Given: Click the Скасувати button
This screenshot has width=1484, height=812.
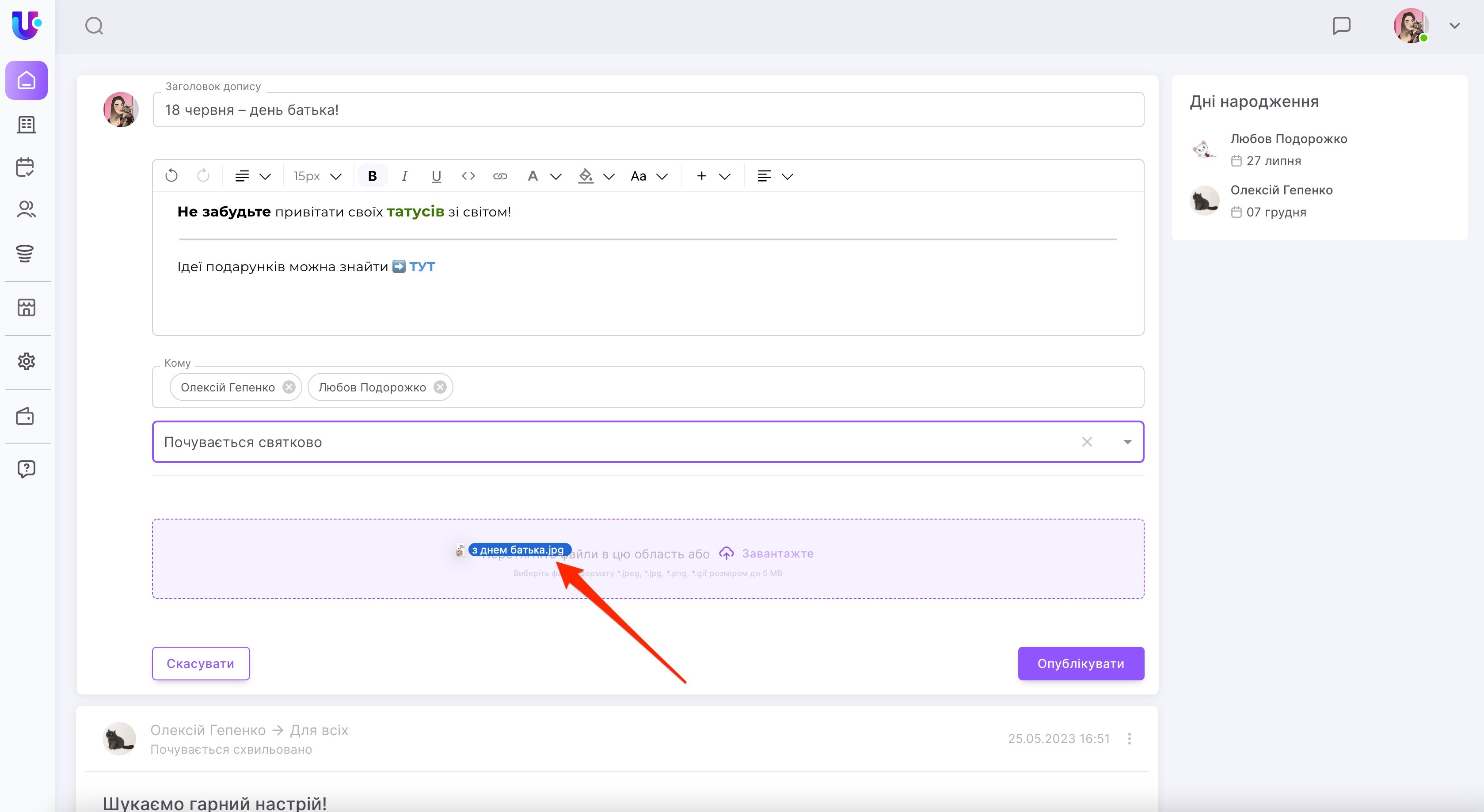Looking at the screenshot, I should (201, 664).
